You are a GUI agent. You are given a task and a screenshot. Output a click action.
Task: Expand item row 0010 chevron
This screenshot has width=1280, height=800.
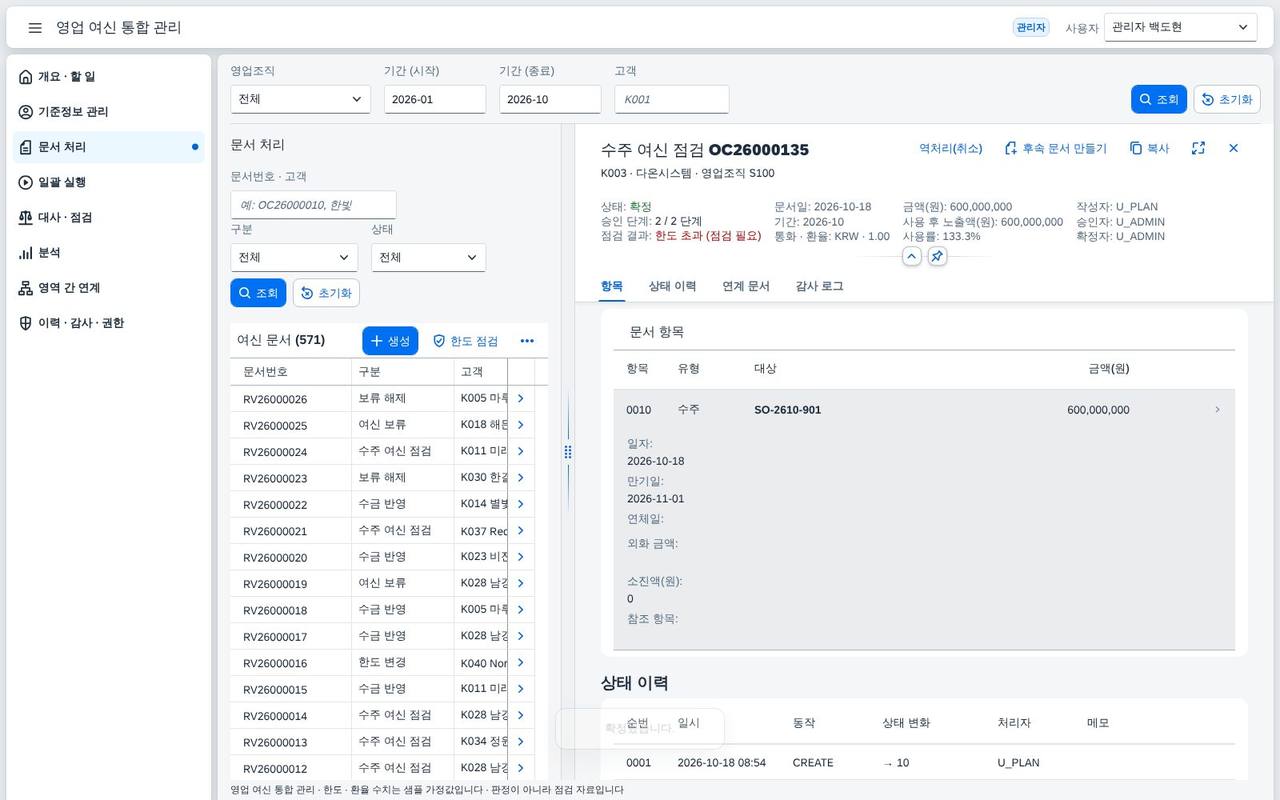coord(1217,410)
